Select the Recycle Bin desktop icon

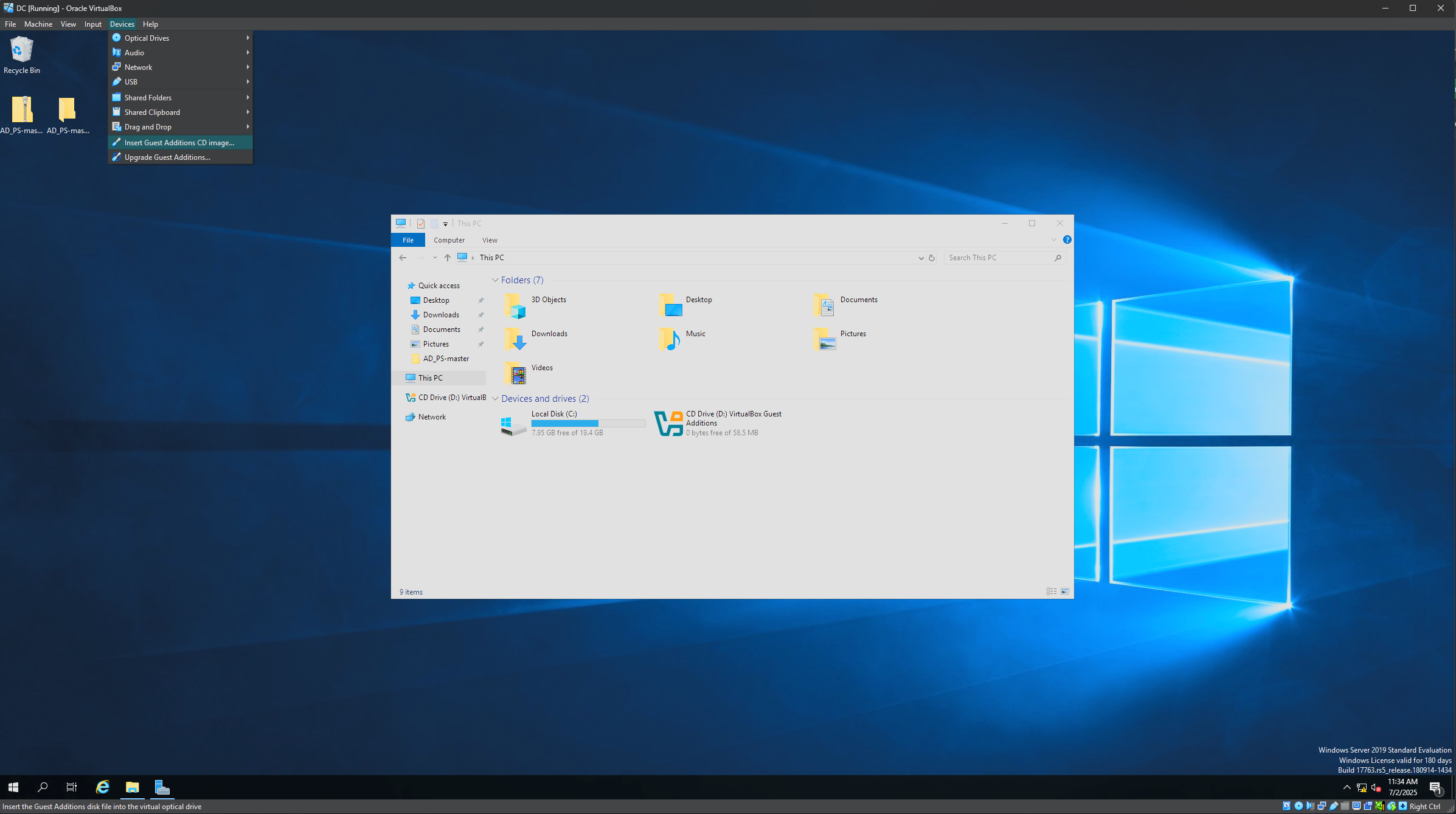22,55
